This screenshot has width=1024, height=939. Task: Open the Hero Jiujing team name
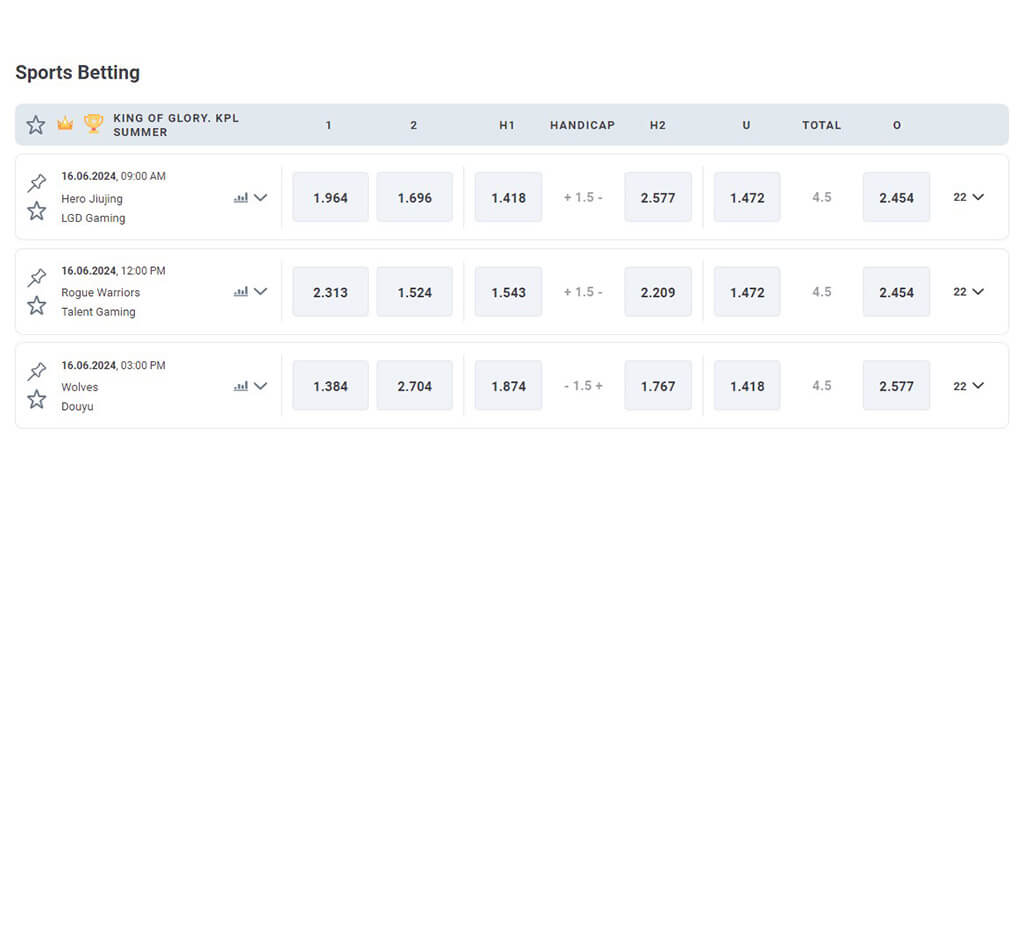pos(92,199)
